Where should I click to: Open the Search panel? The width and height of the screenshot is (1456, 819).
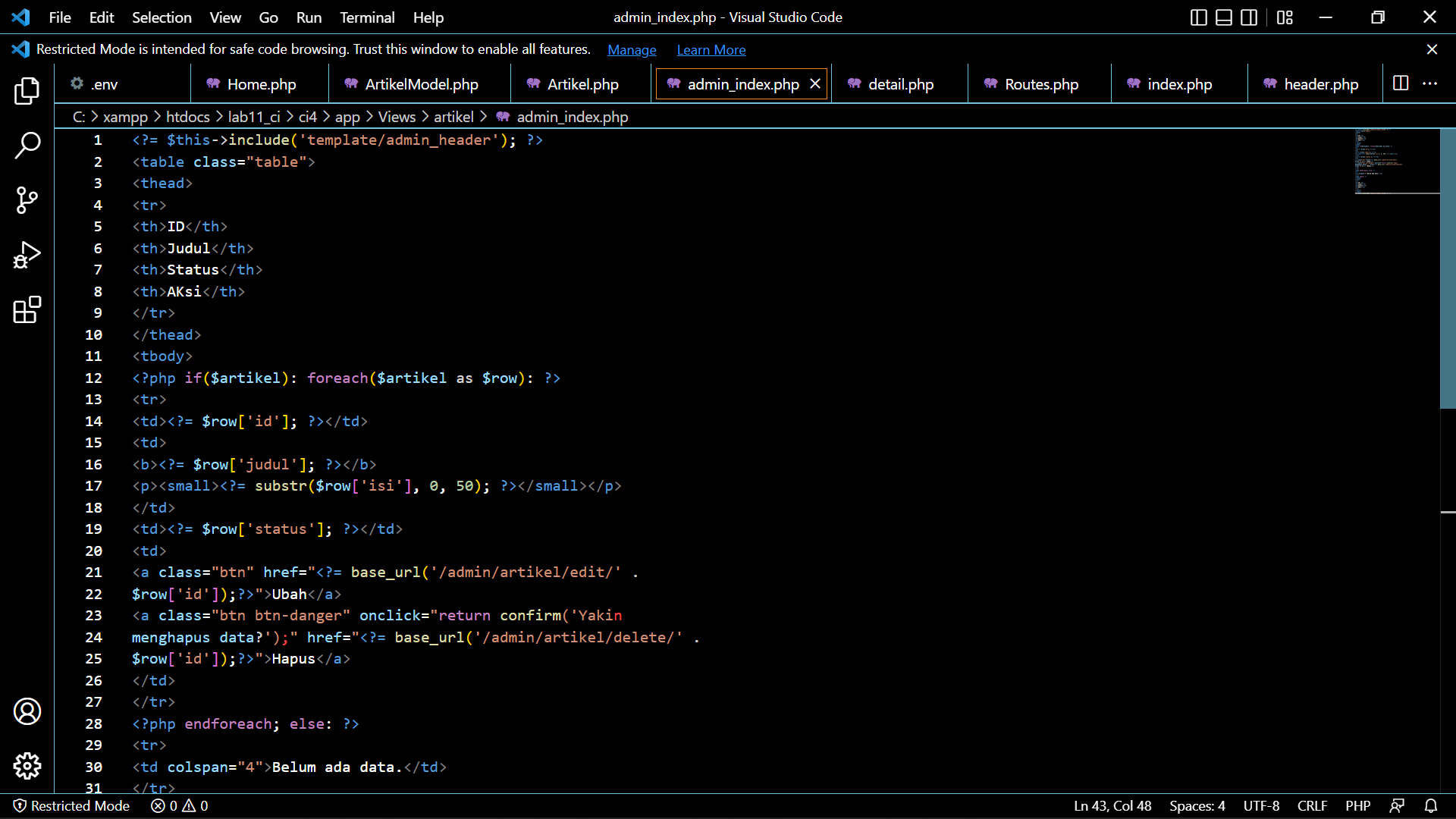(x=27, y=145)
